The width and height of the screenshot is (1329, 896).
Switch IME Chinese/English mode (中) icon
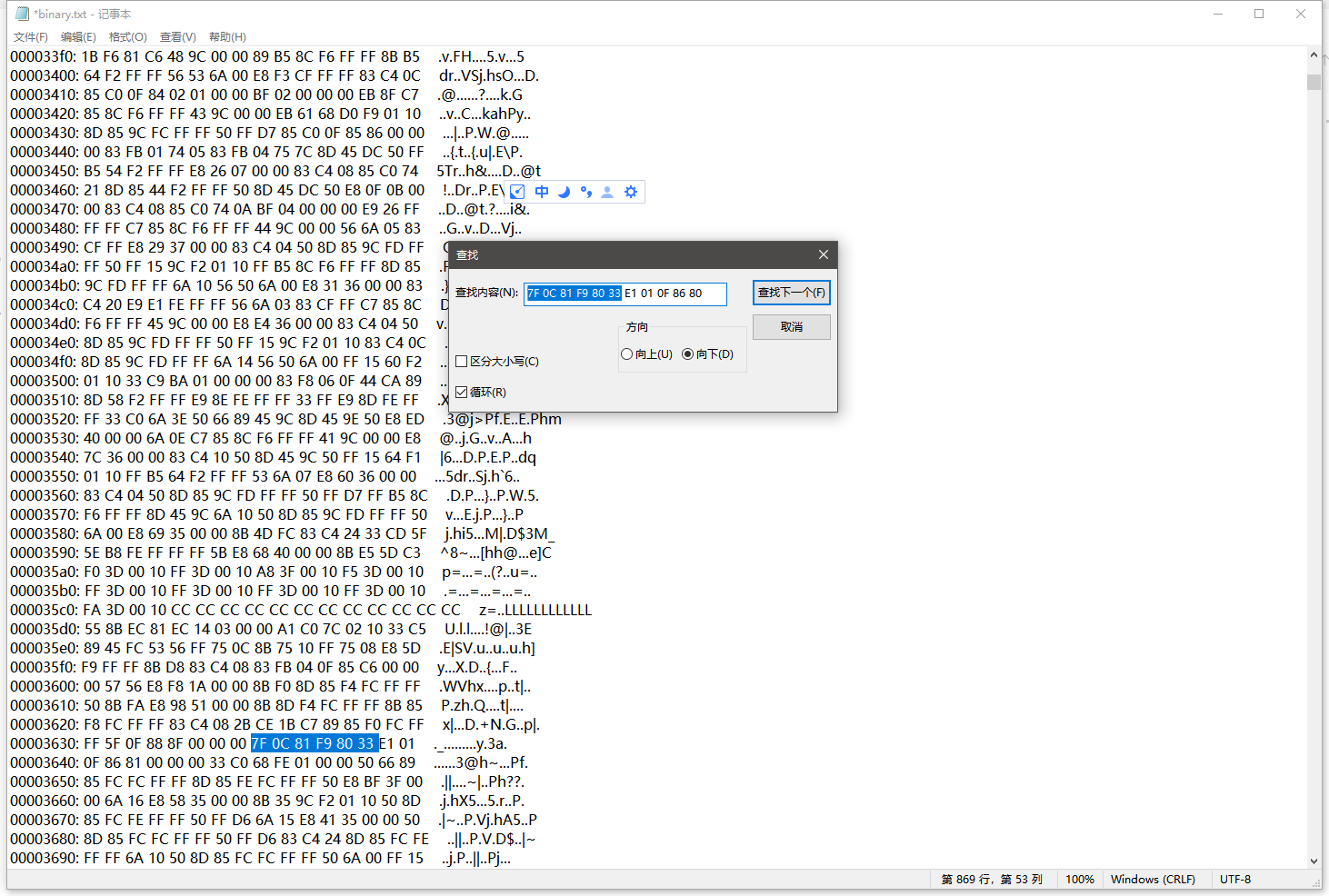(x=542, y=192)
